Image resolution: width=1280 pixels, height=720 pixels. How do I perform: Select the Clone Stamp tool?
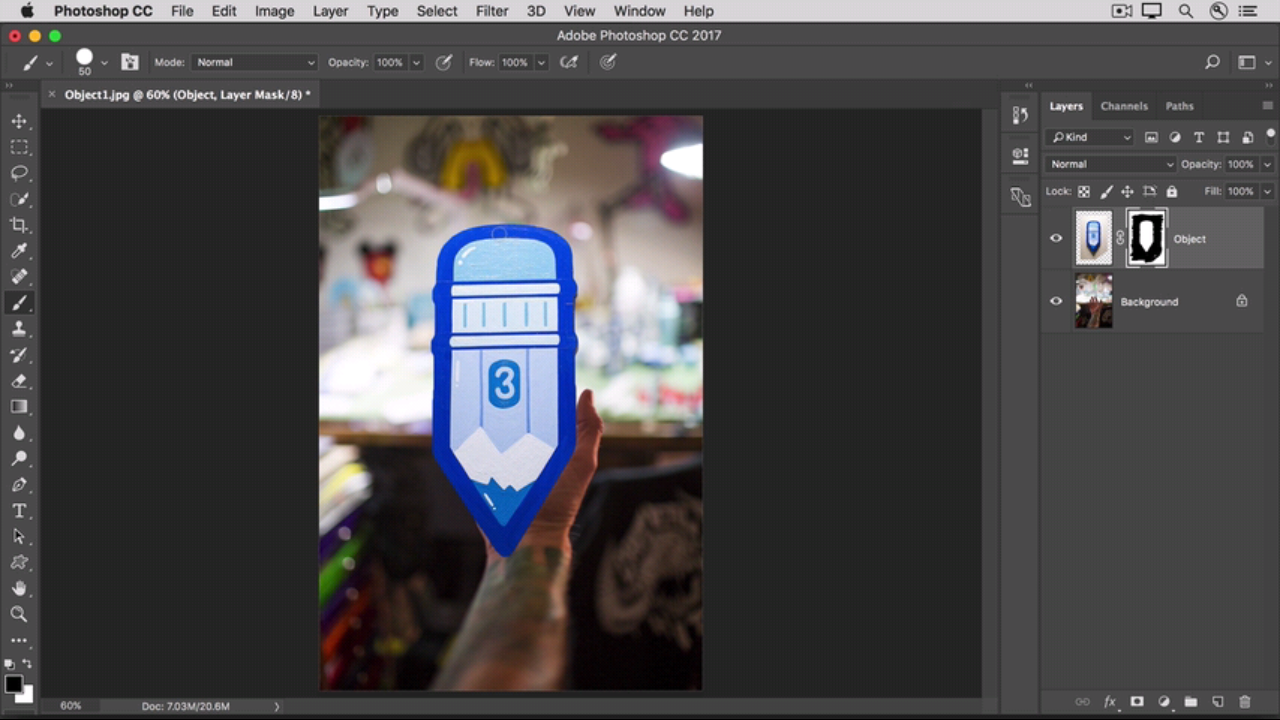19,329
